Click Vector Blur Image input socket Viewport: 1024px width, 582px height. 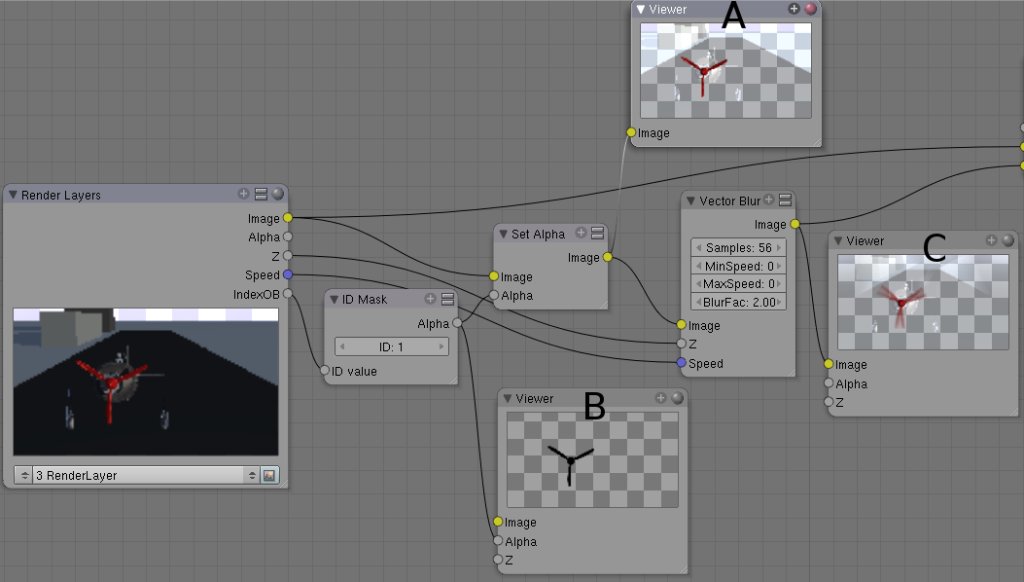pos(681,325)
